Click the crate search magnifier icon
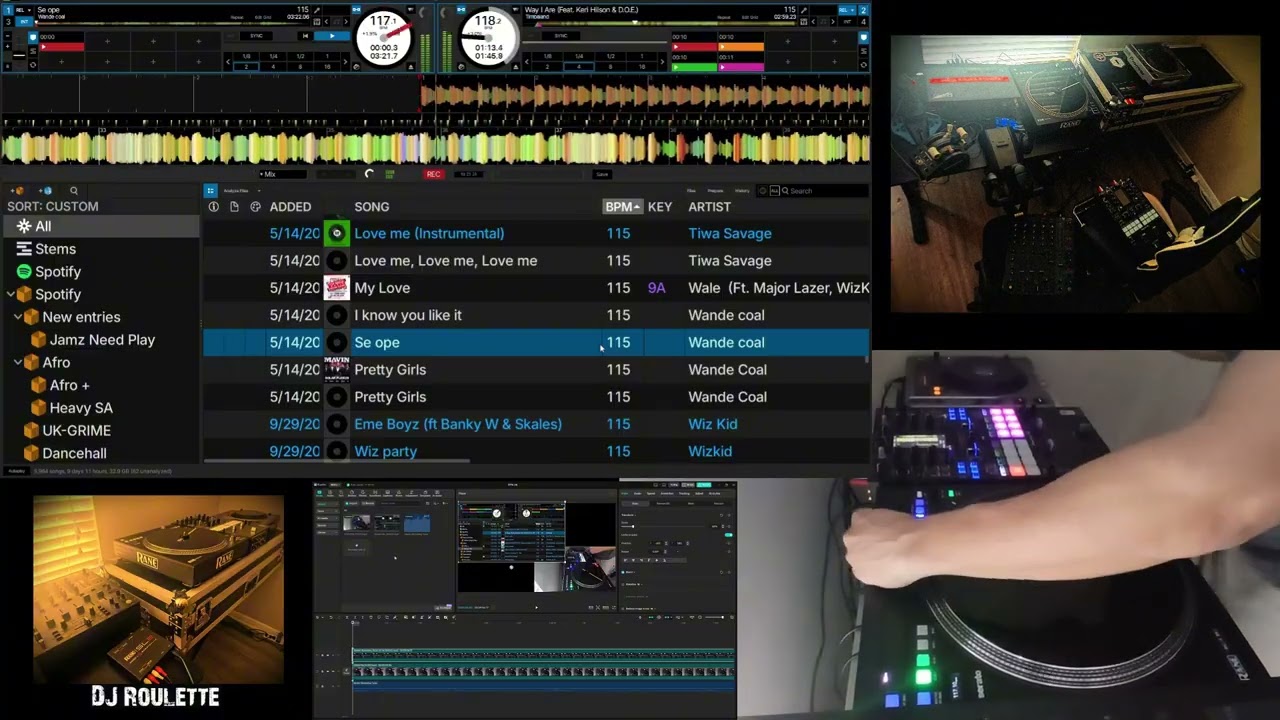This screenshot has height=720, width=1280. pos(73,190)
